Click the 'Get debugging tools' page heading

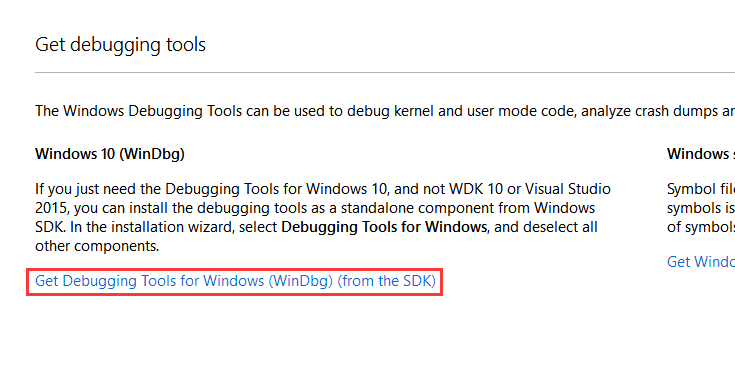point(120,45)
